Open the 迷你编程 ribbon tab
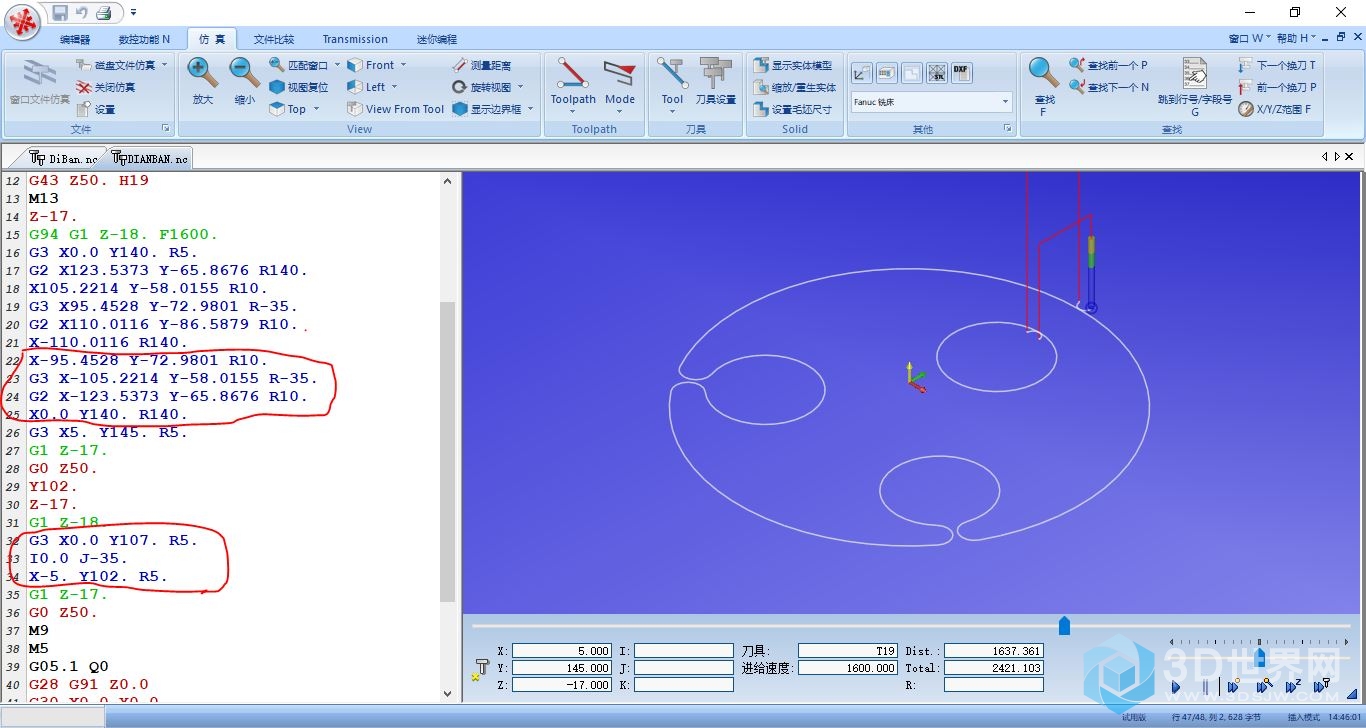 tap(437, 39)
